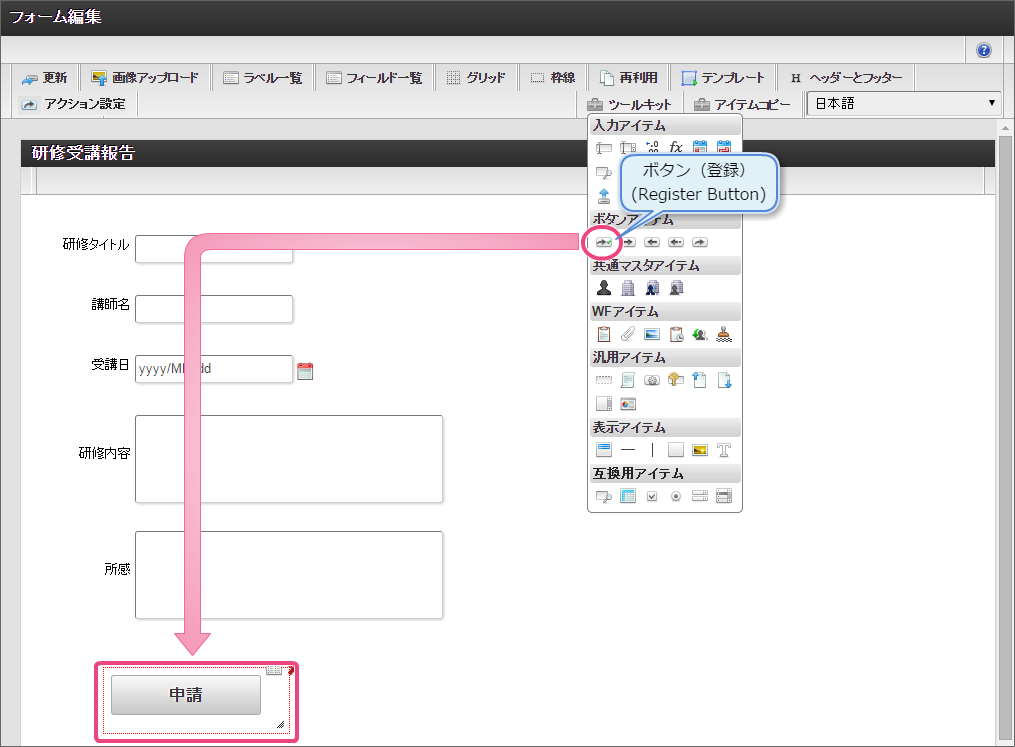Select the right-arrow next button item
The width and height of the screenshot is (1015, 747).
coord(629,242)
